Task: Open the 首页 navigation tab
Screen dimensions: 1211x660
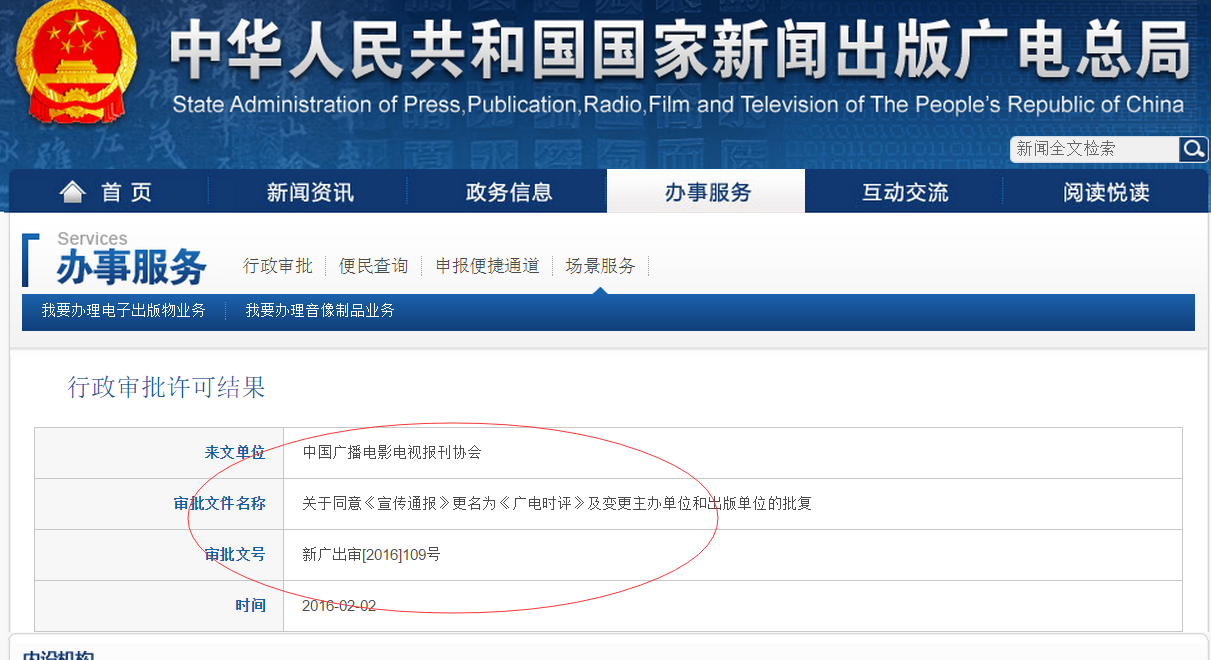Action: coord(109,191)
